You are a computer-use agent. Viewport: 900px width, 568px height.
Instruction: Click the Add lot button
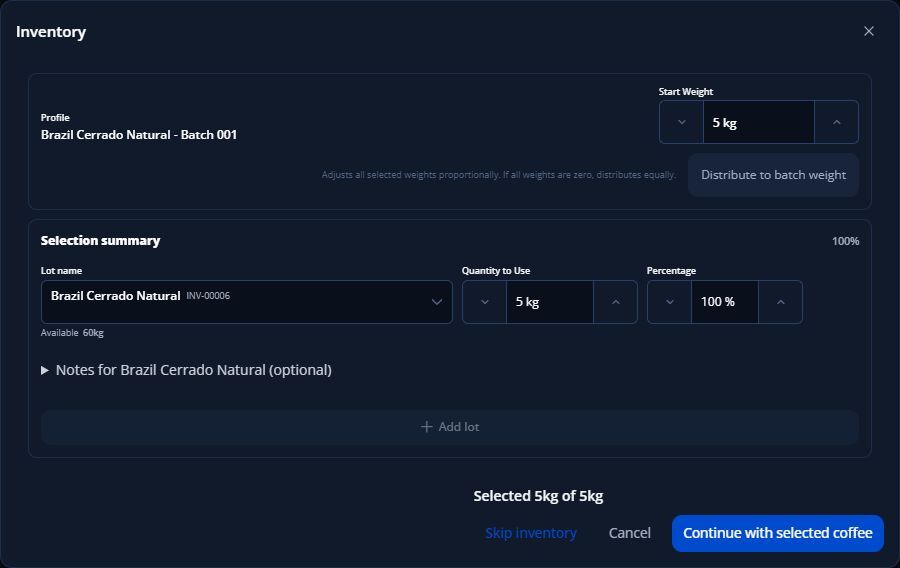[x=449, y=427]
